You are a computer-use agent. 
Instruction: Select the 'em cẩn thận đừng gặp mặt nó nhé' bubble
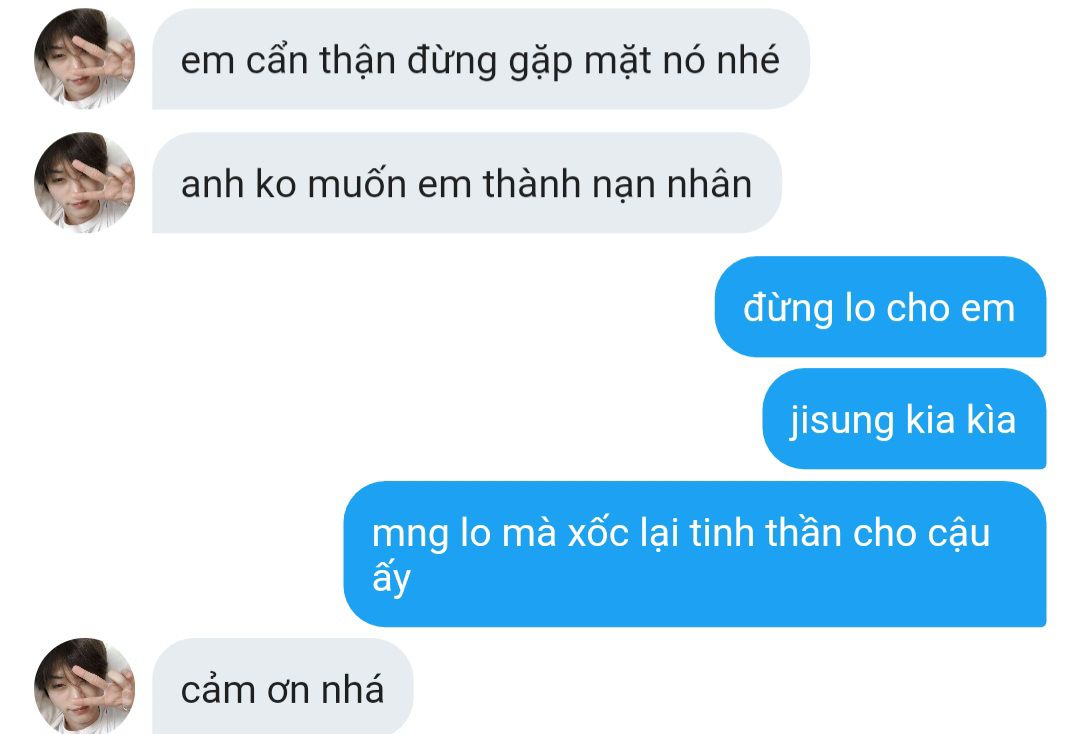pos(481,59)
